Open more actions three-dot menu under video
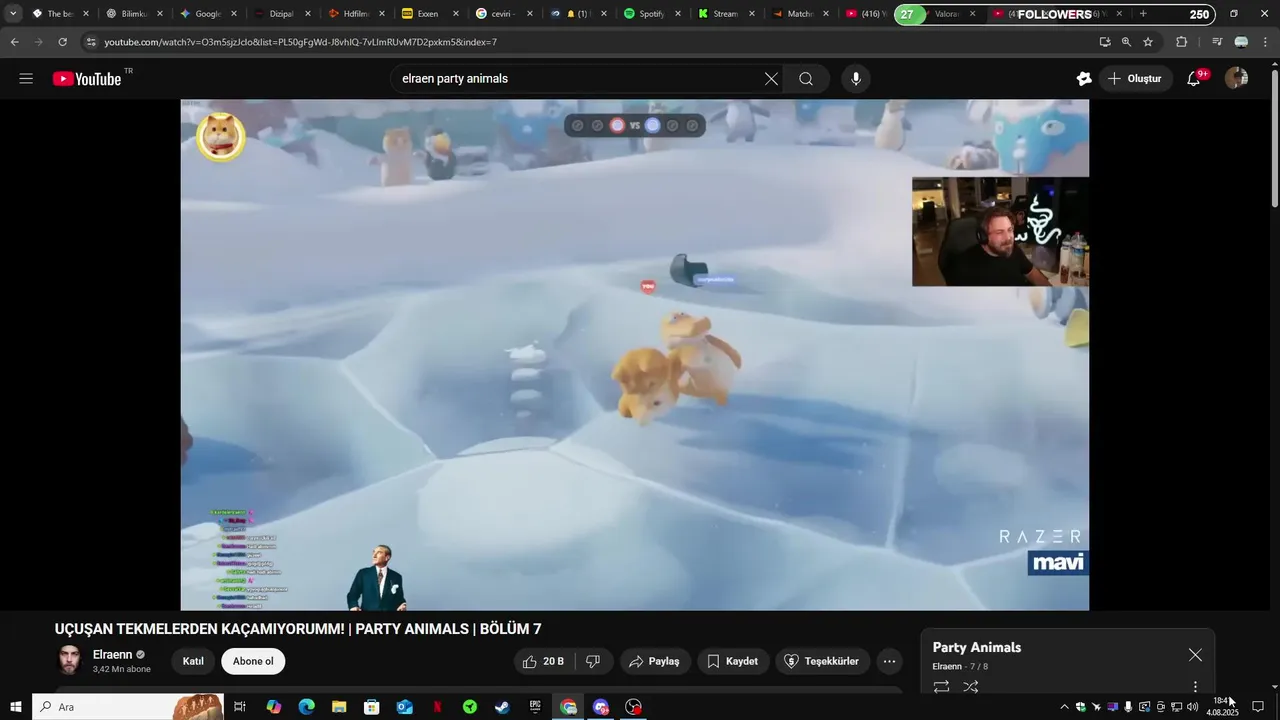 [x=889, y=662]
